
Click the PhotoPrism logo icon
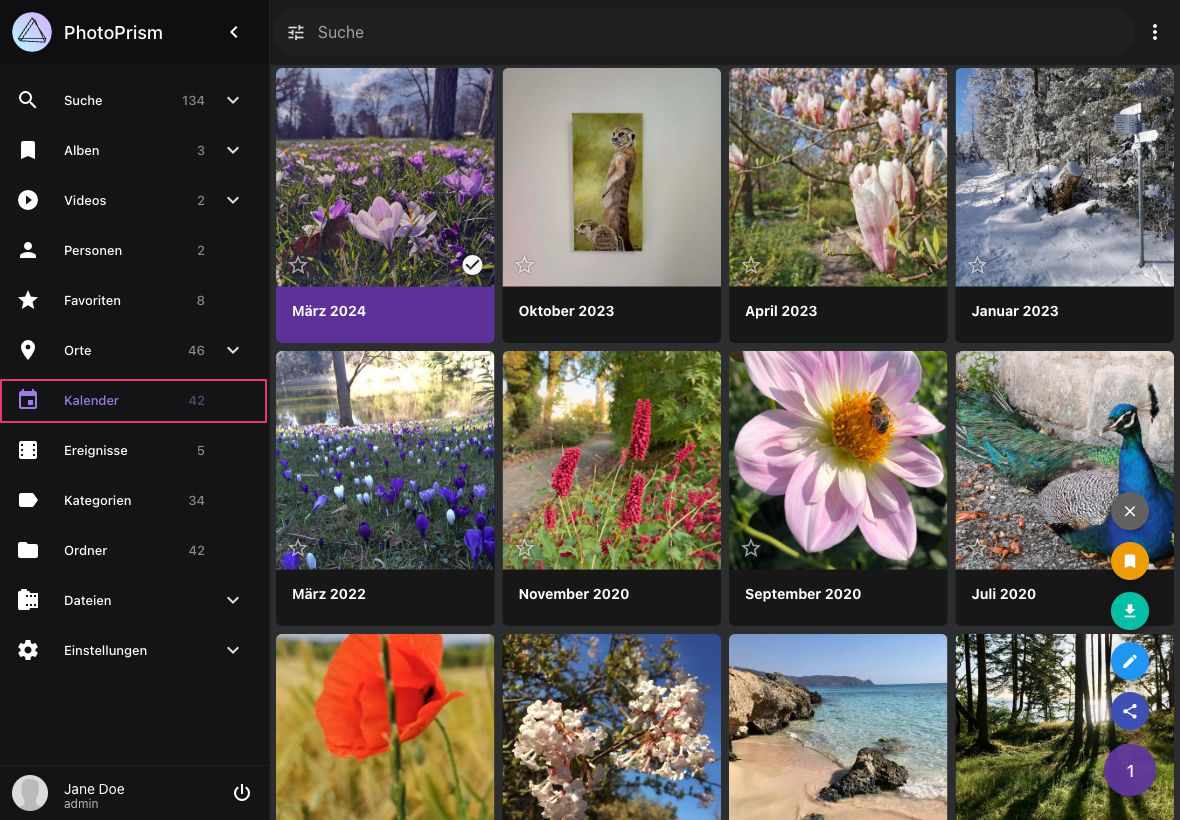[32, 32]
